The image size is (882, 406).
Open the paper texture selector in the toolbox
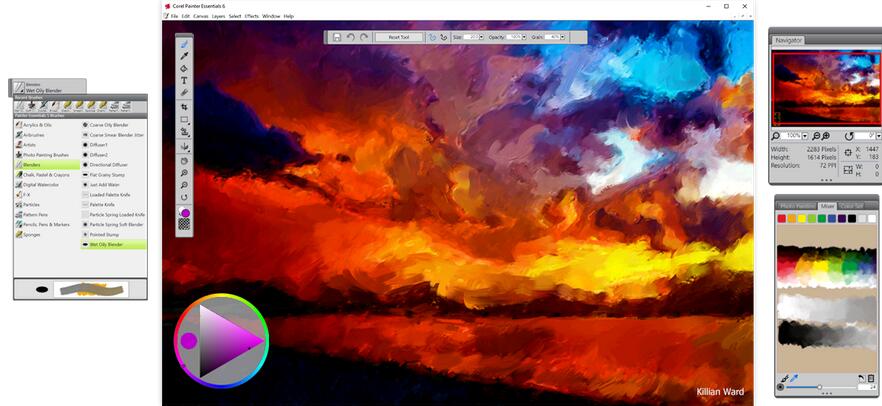[184, 224]
